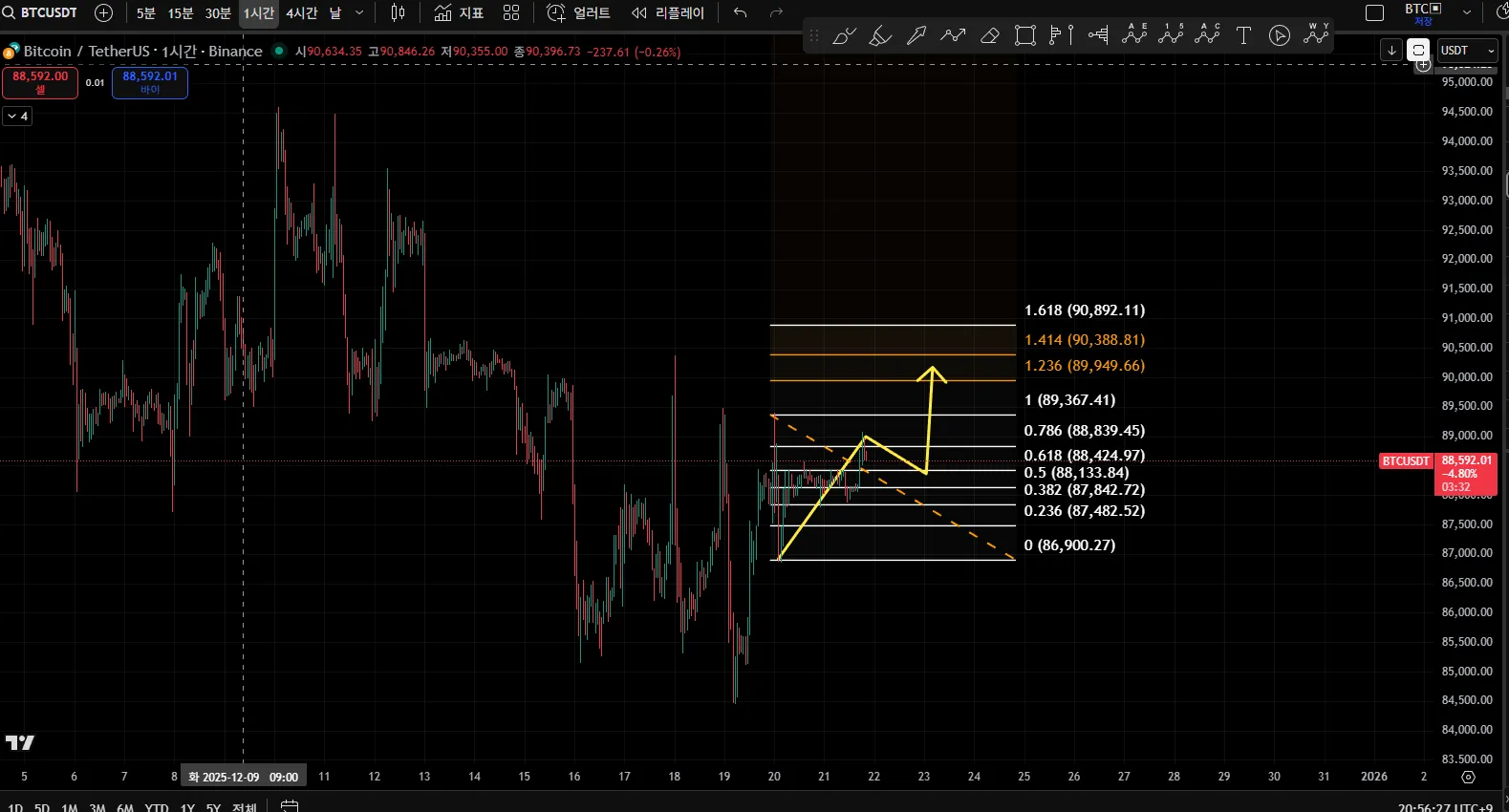The image size is (1509, 812).
Task: Select the highlighter tool
Action: pyautogui.click(x=880, y=36)
